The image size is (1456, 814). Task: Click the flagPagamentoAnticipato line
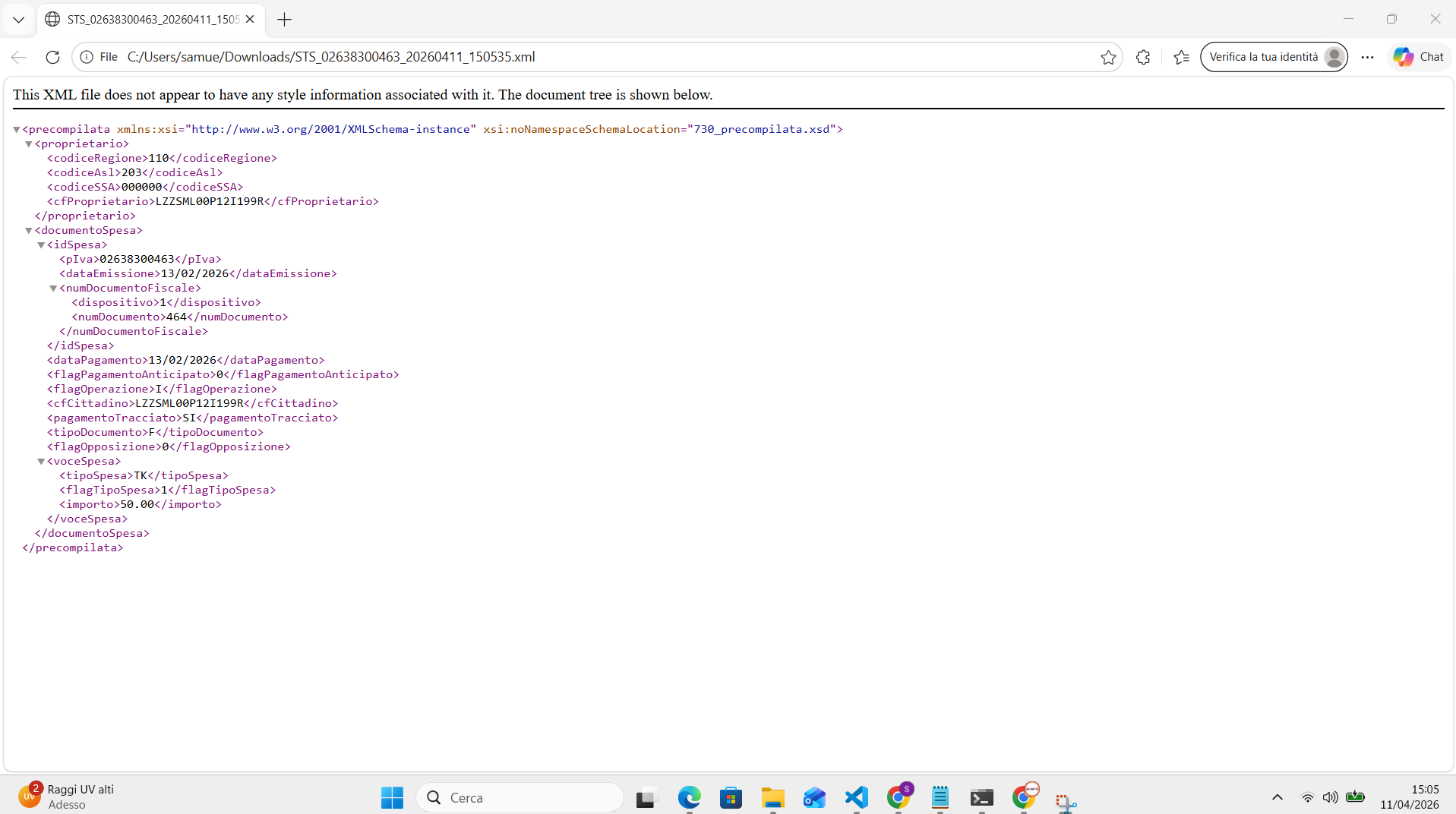[223, 374]
